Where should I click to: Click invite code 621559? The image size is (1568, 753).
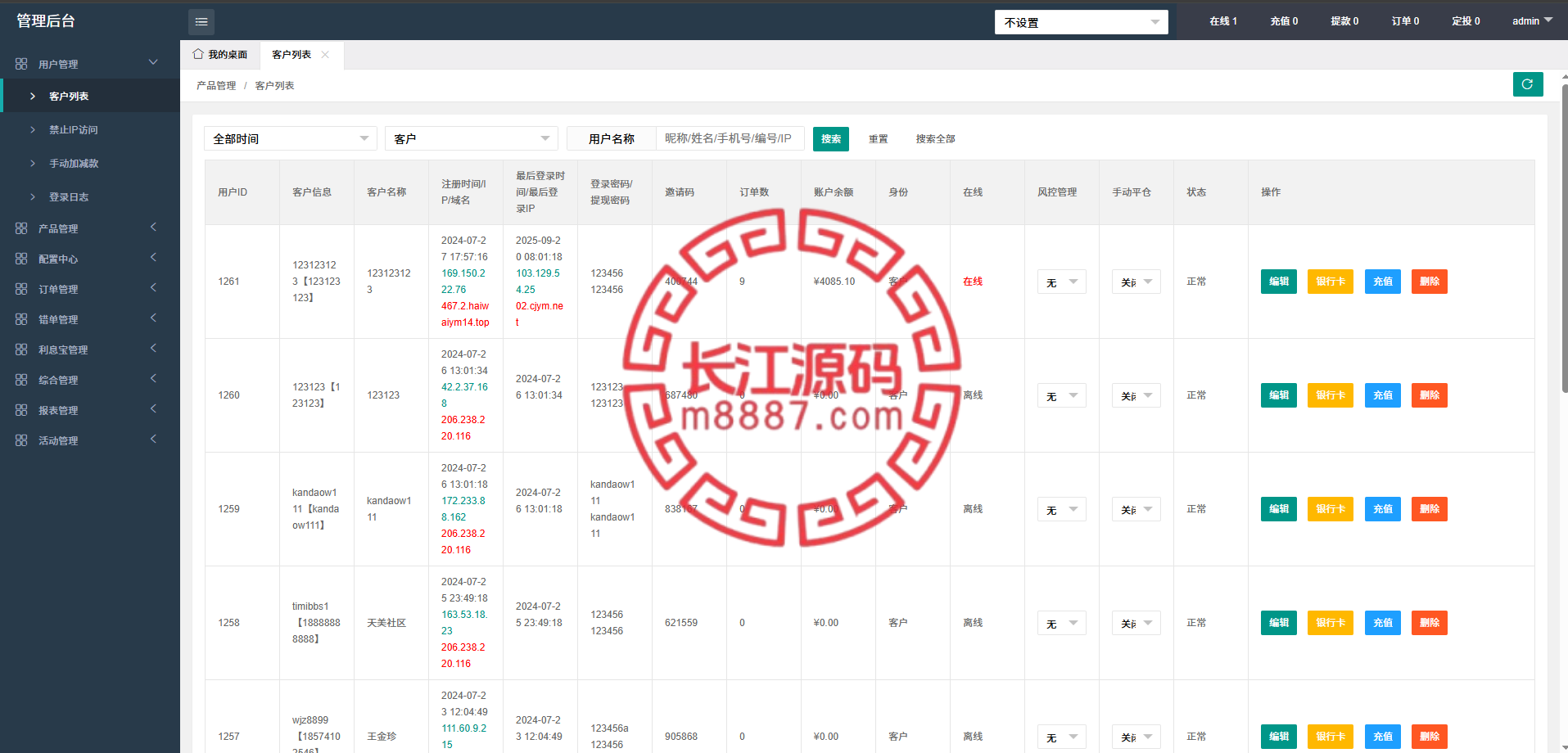click(x=681, y=623)
